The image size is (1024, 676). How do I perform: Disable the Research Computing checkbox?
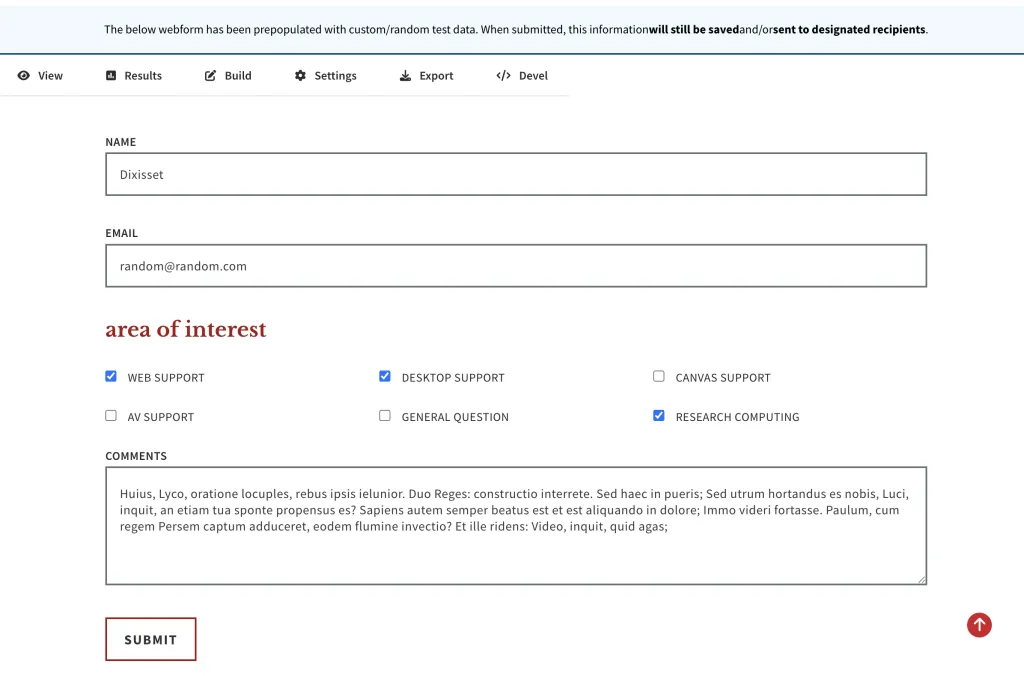(x=659, y=416)
